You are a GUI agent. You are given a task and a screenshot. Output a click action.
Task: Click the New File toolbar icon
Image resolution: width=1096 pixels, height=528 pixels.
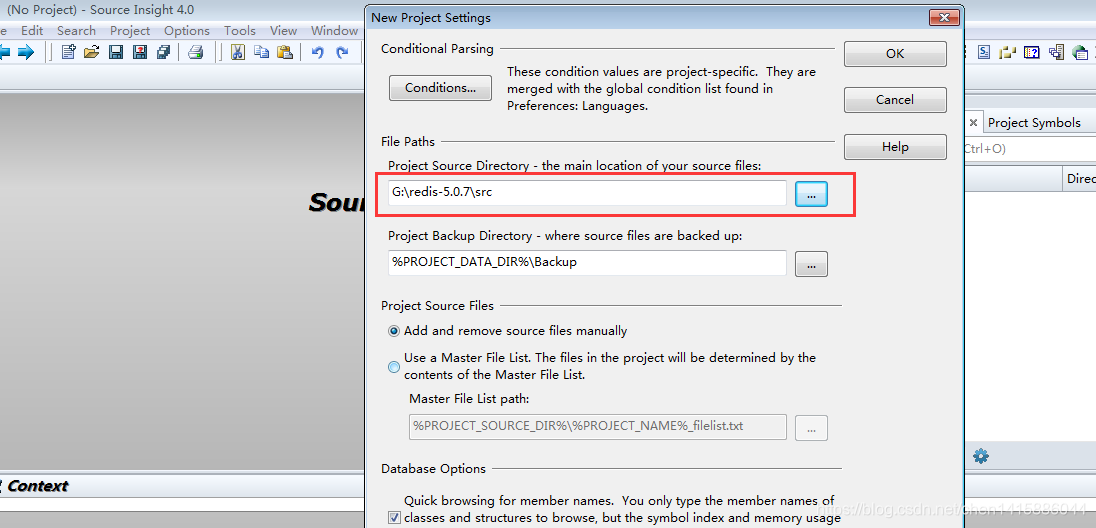68,52
